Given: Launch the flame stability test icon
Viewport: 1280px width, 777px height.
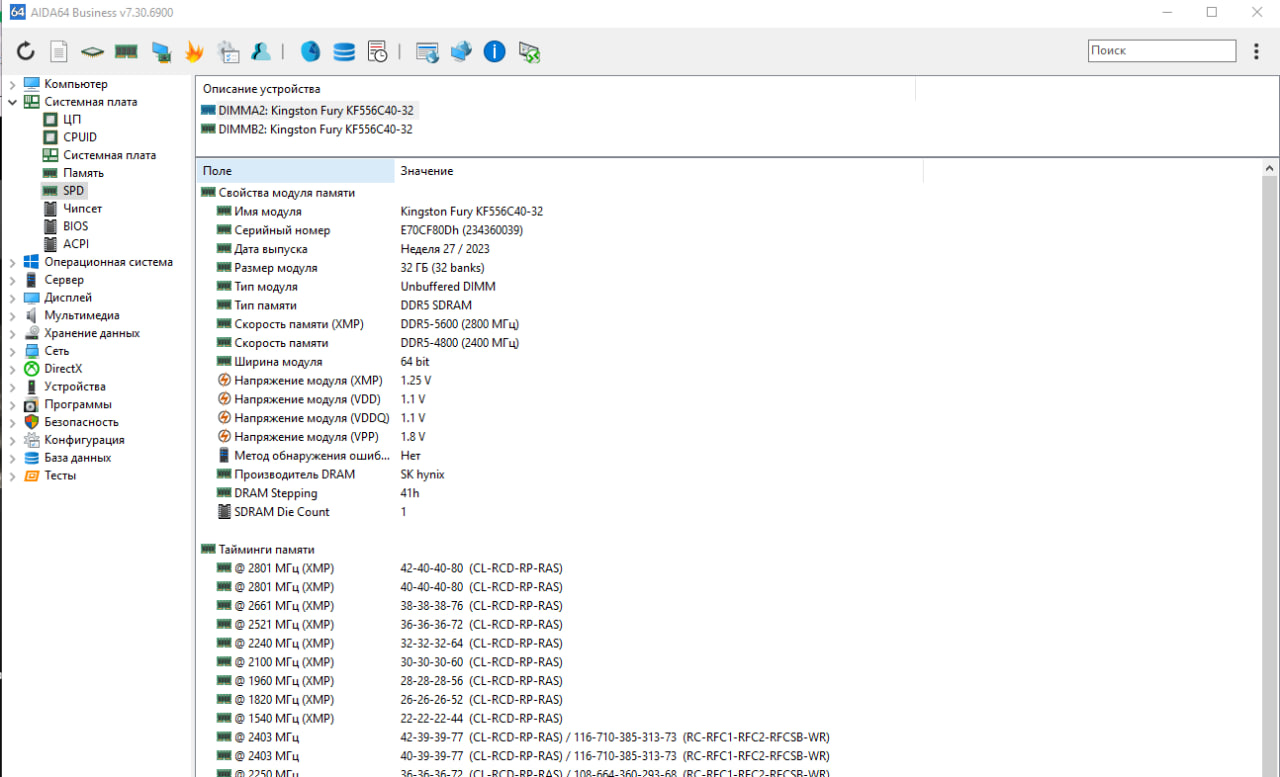Looking at the screenshot, I should 194,51.
